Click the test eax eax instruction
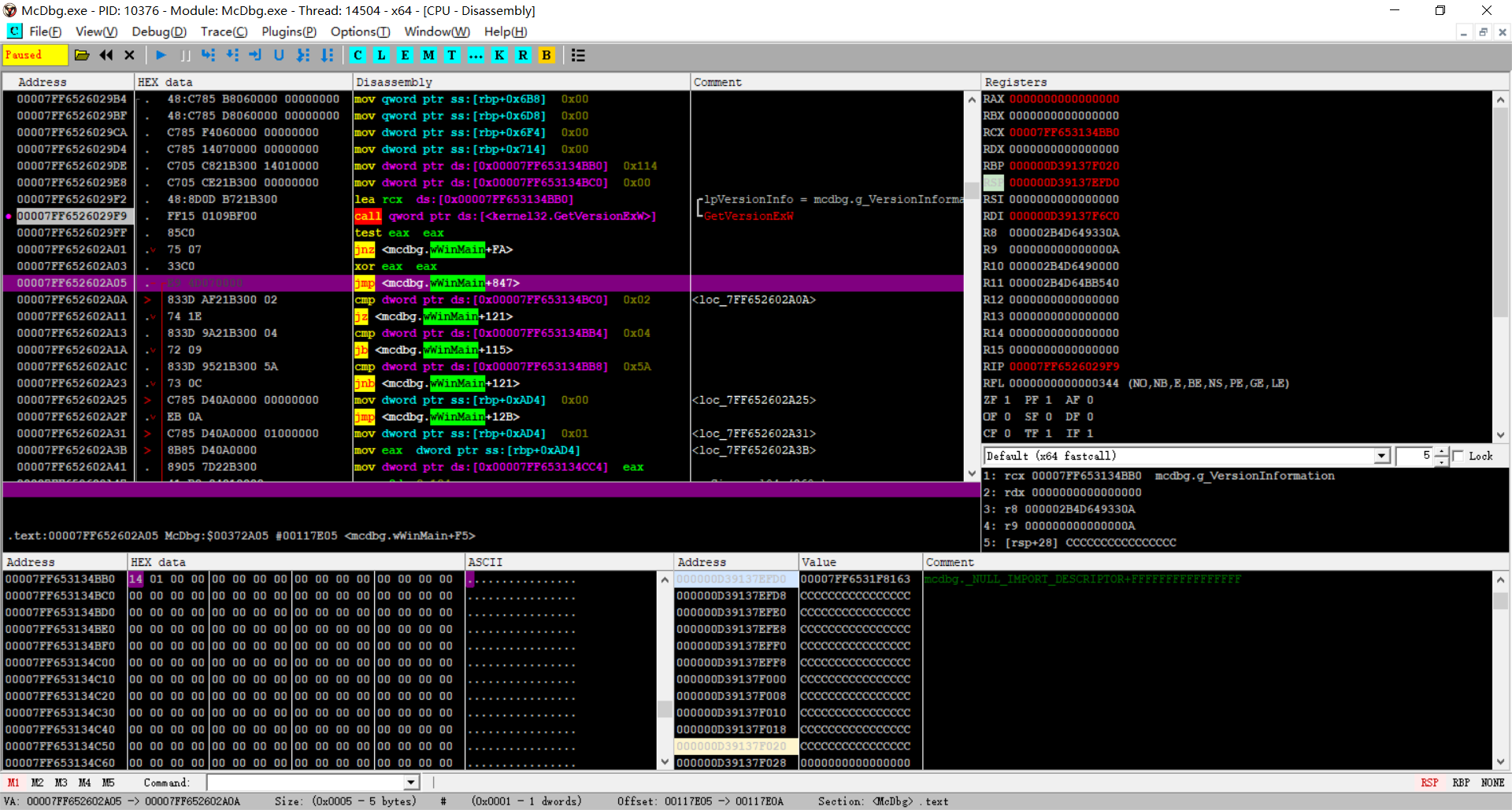Image resolution: width=1512 pixels, height=810 pixels. (x=399, y=233)
